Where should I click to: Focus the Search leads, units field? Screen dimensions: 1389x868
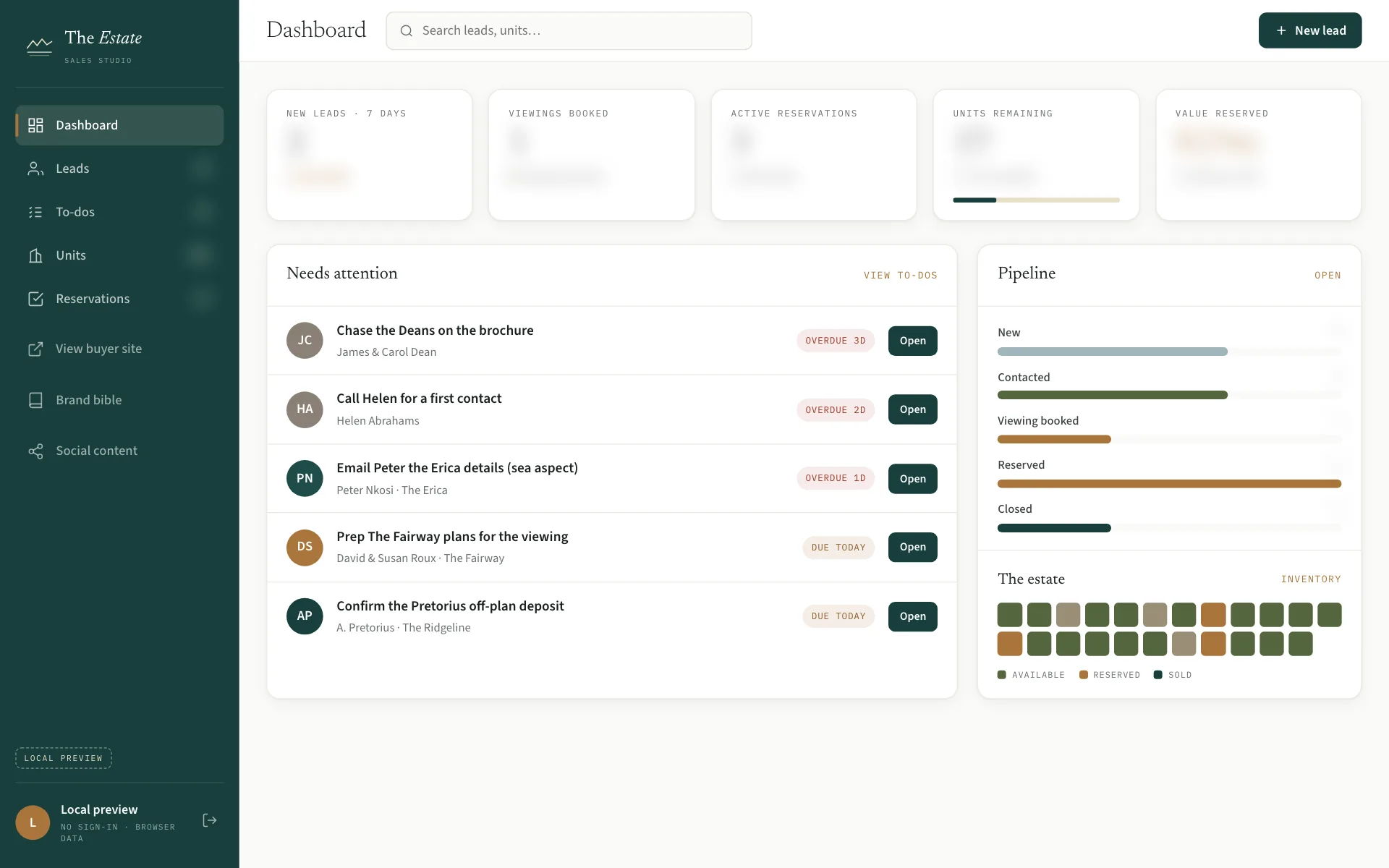[569, 30]
